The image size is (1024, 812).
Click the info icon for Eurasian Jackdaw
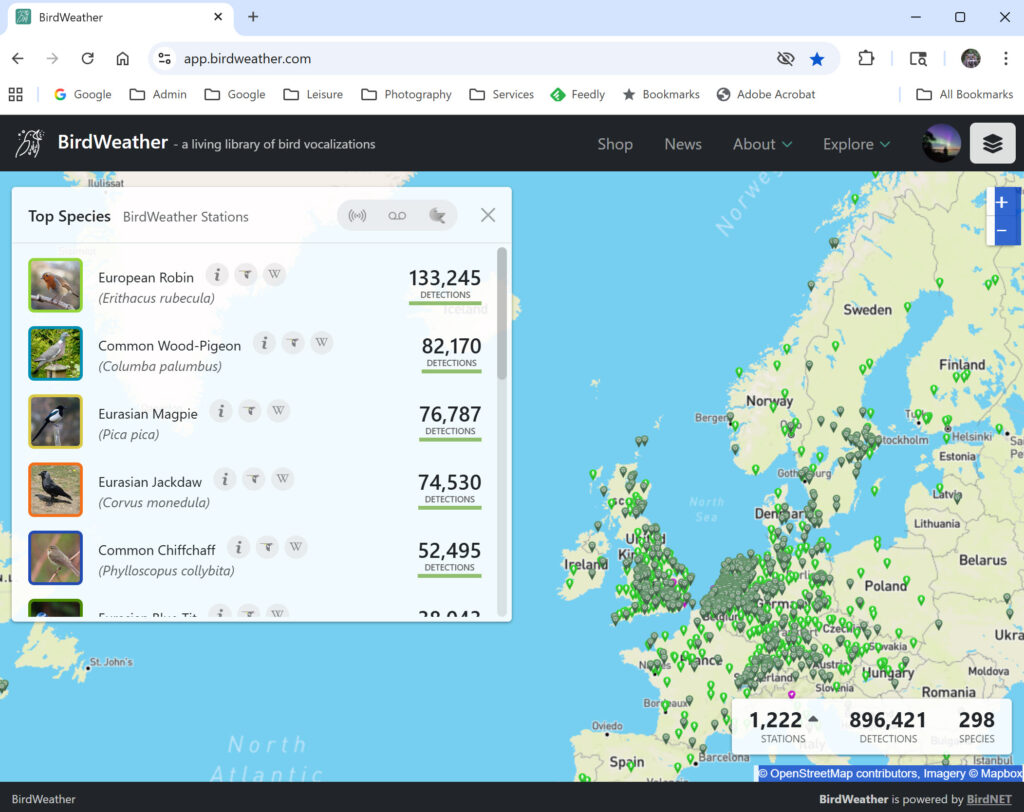click(x=225, y=479)
